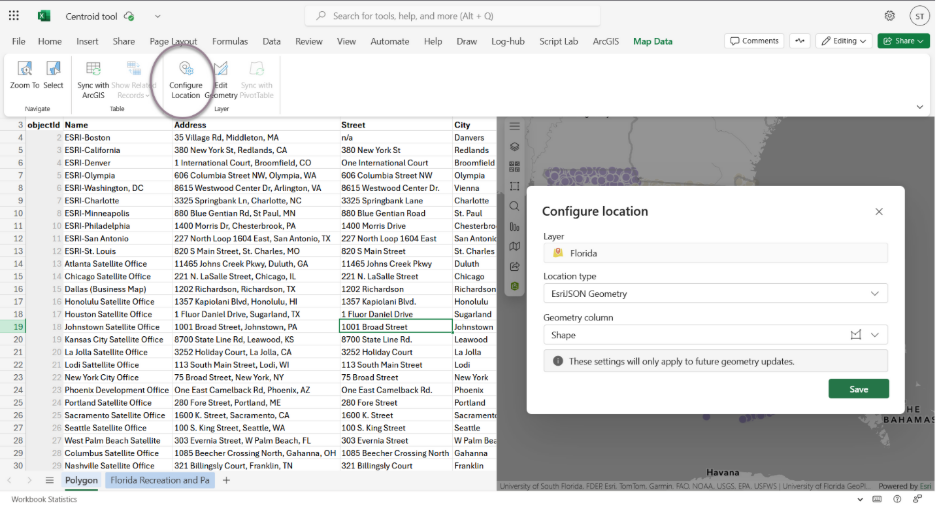936x505 pixels.
Task: Switch to the Home tab
Action: 50,41
